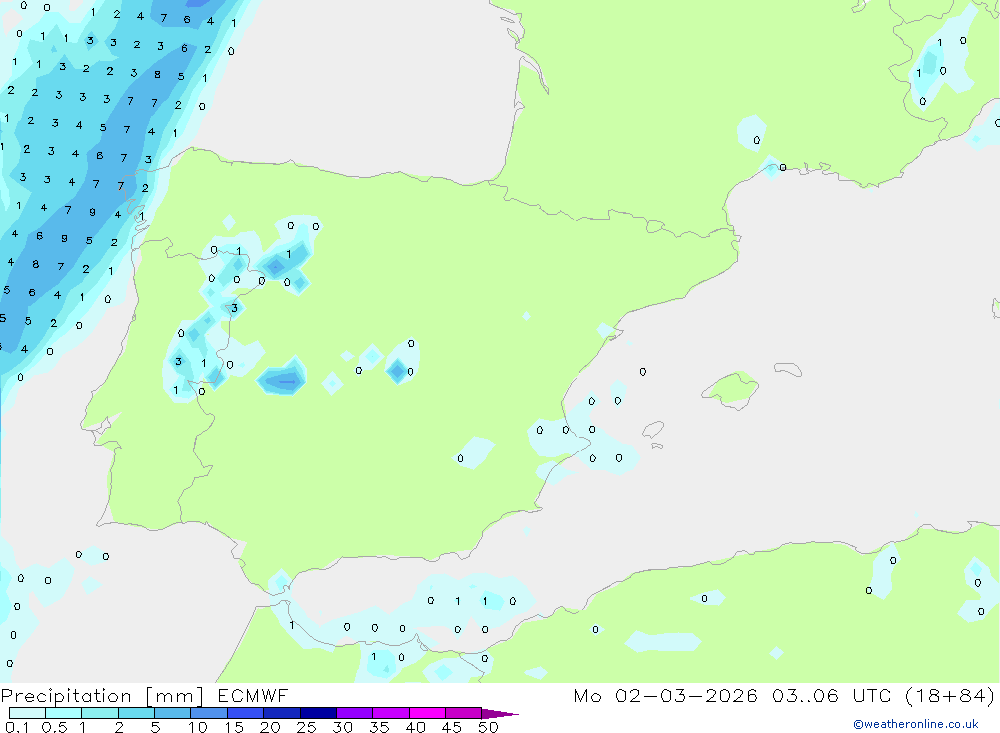
Task: Click the 'Precipitation' title text
Action: coord(66,696)
